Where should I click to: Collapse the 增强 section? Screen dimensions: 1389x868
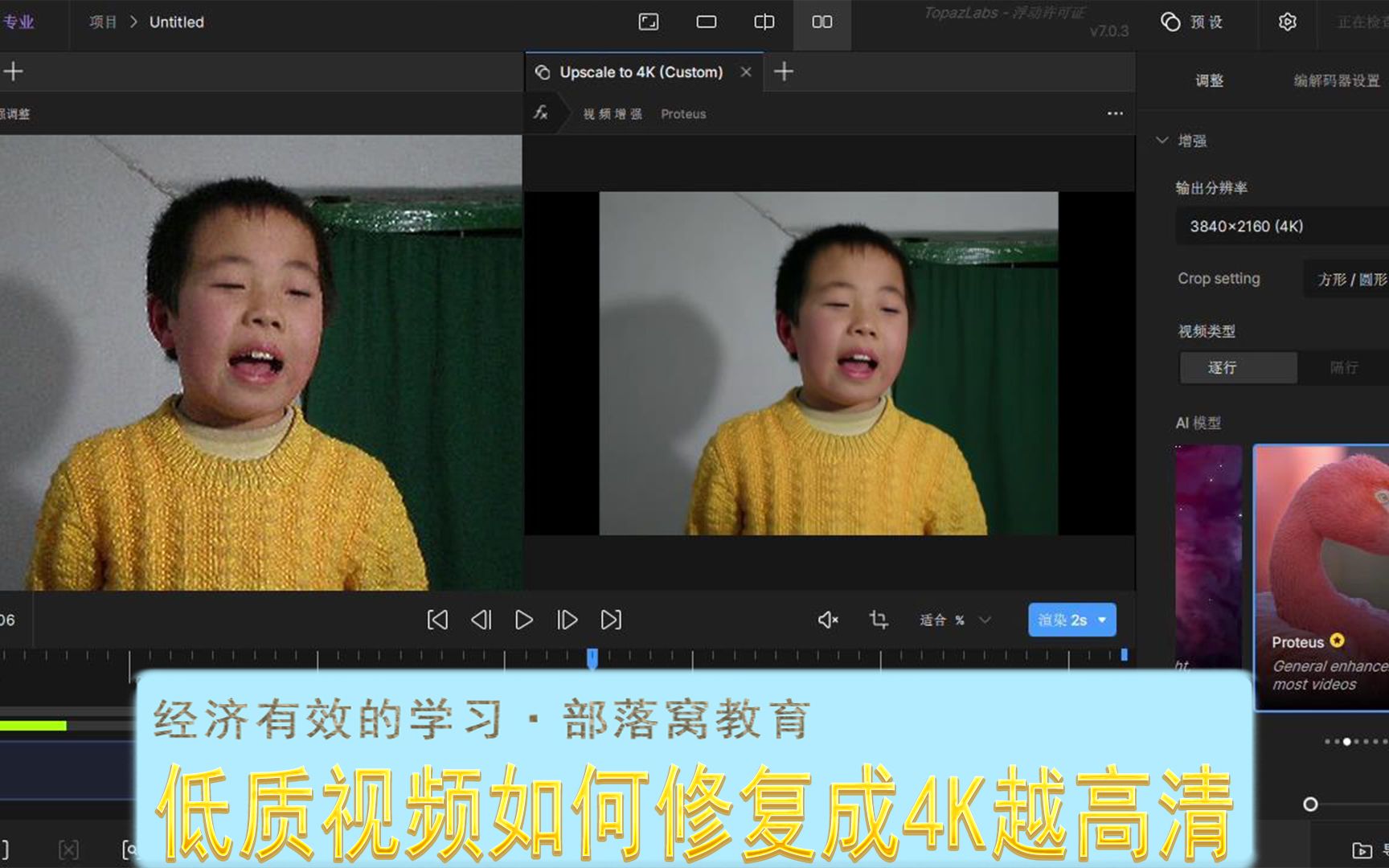tap(1162, 141)
